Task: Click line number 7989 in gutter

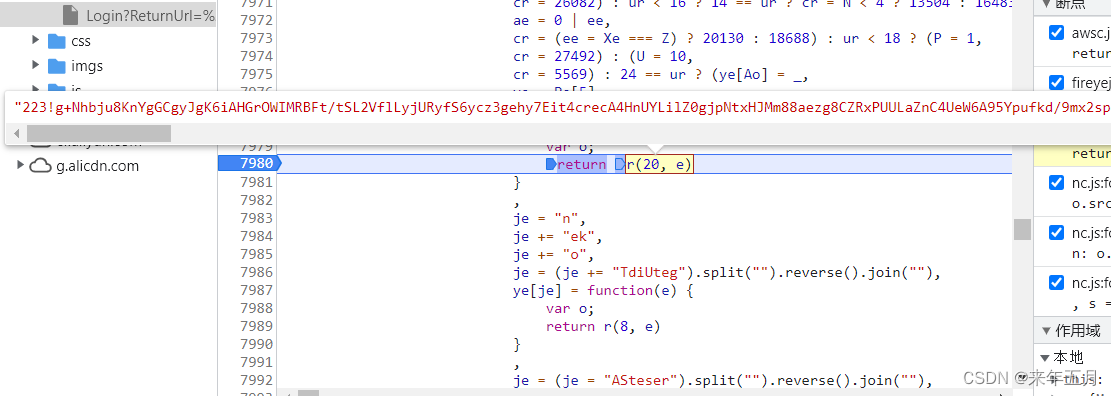Action: point(256,326)
